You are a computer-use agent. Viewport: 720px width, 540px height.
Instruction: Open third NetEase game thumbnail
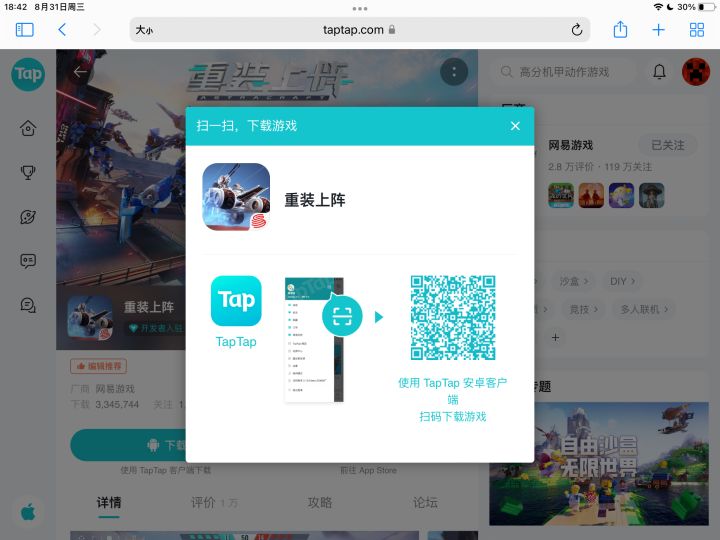click(621, 195)
